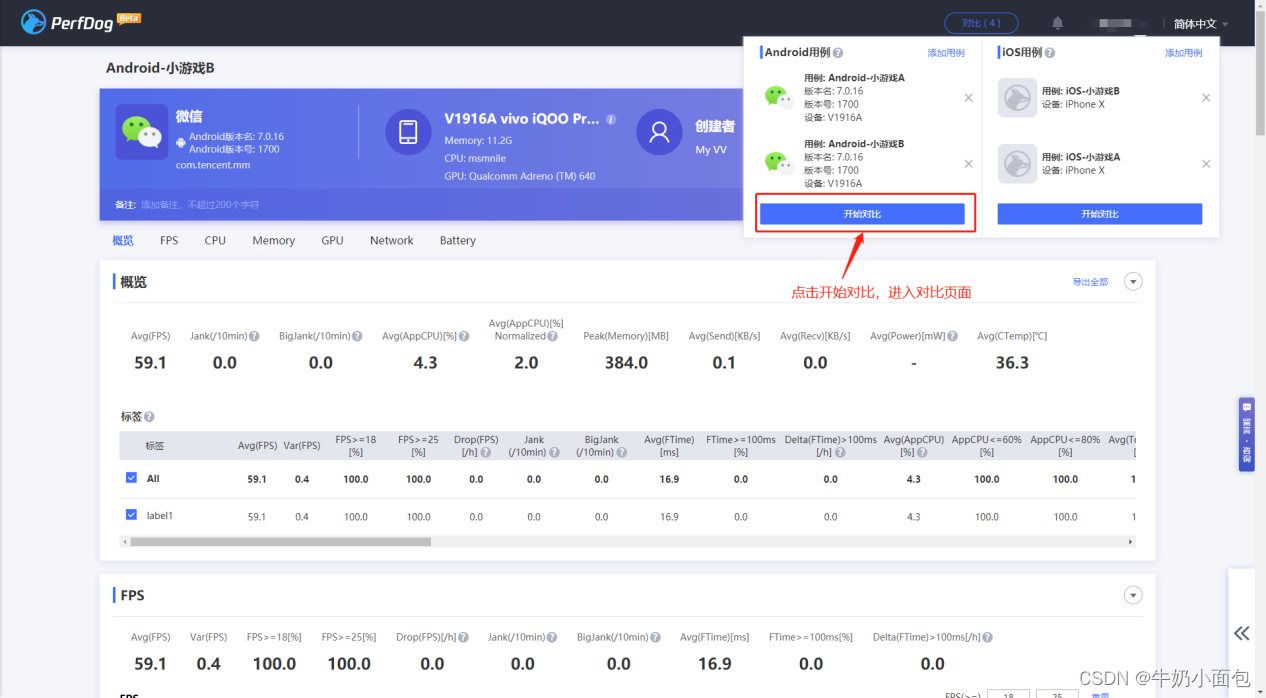Image resolution: width=1266 pixels, height=698 pixels.
Task: Collapse the FPS panel using its circle arrow
Action: coord(1133,595)
